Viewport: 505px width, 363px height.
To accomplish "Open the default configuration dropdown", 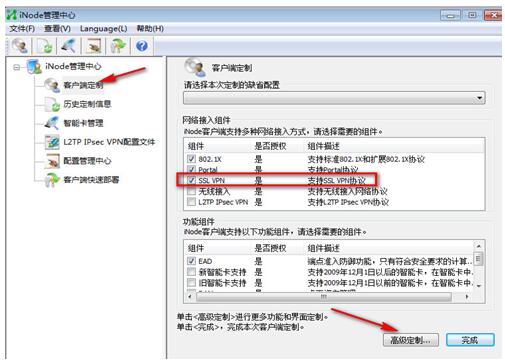I will (334, 98).
